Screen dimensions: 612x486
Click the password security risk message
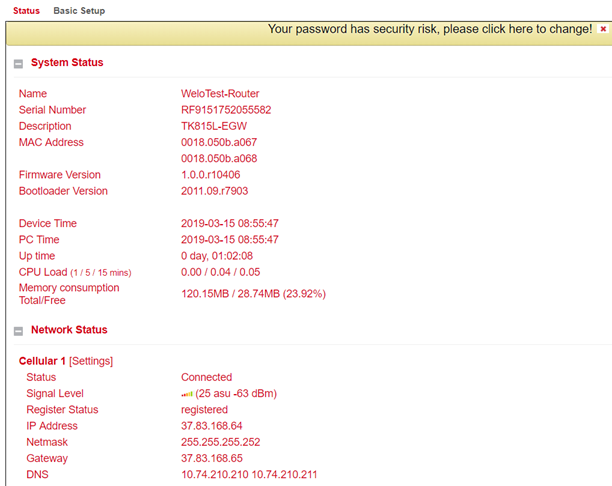coord(430,29)
